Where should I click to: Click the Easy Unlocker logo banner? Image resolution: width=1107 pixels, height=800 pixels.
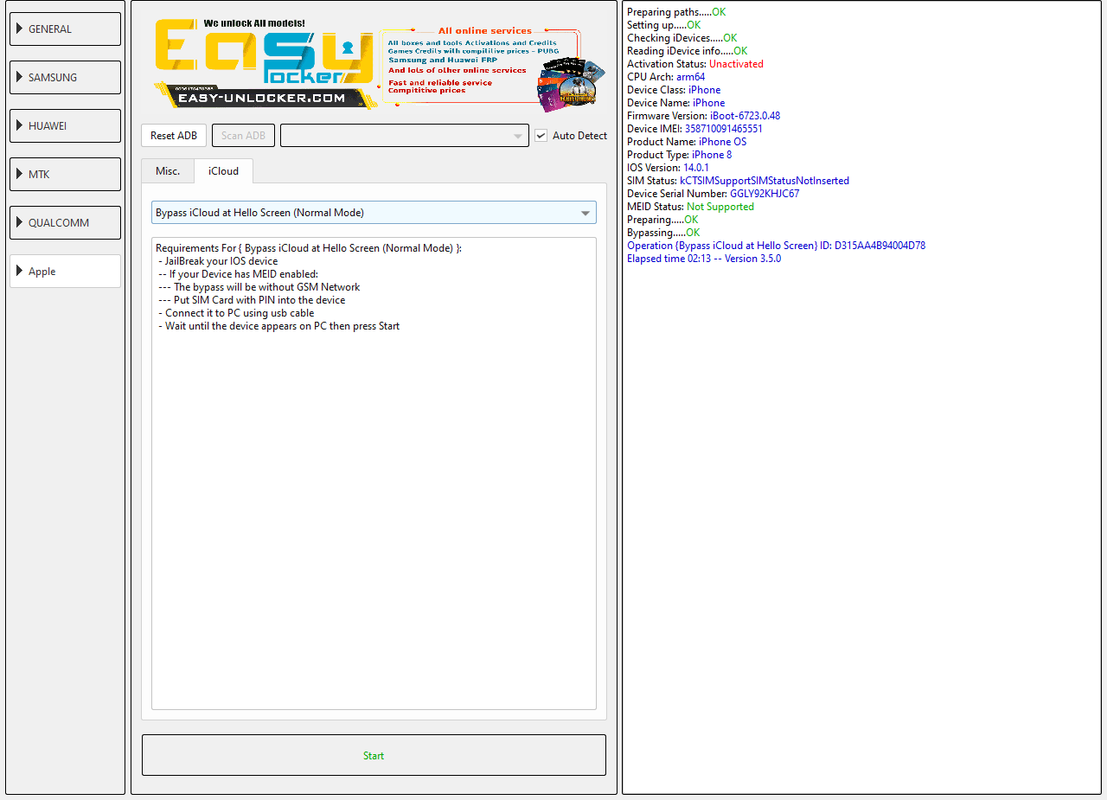[x=265, y=64]
